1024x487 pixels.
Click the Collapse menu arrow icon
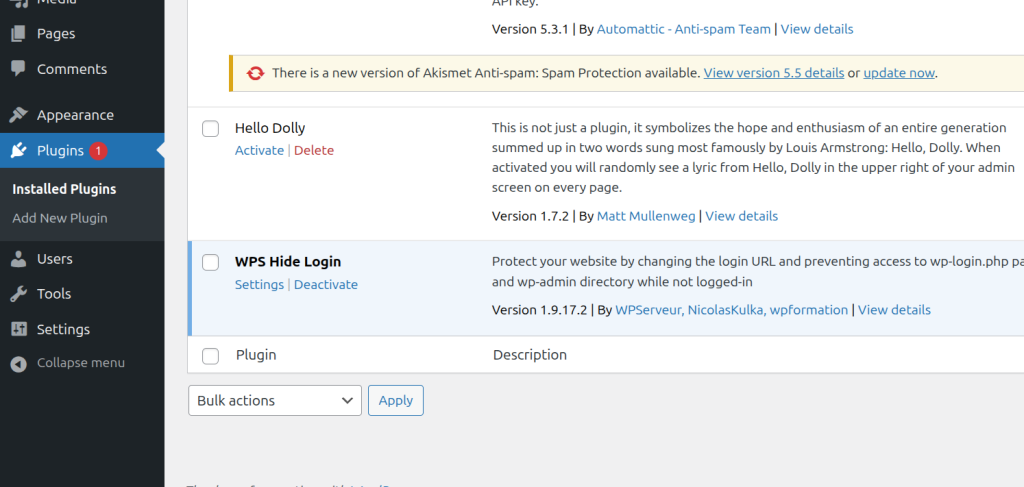pyautogui.click(x=18, y=363)
